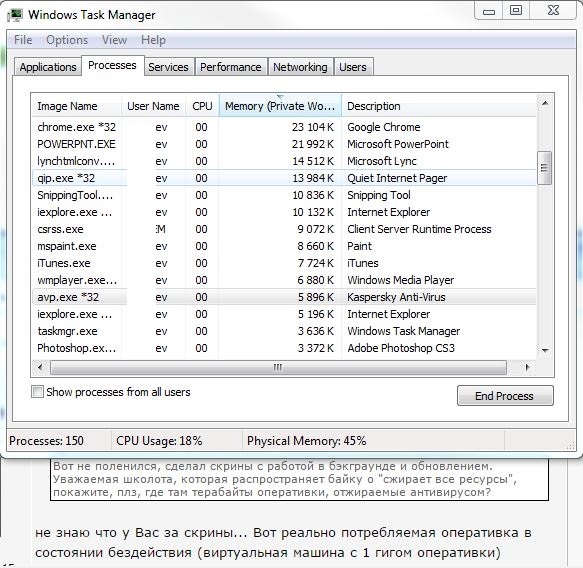583x568 pixels.
Task: Click the Snipping Tool description
Action: coord(379,195)
